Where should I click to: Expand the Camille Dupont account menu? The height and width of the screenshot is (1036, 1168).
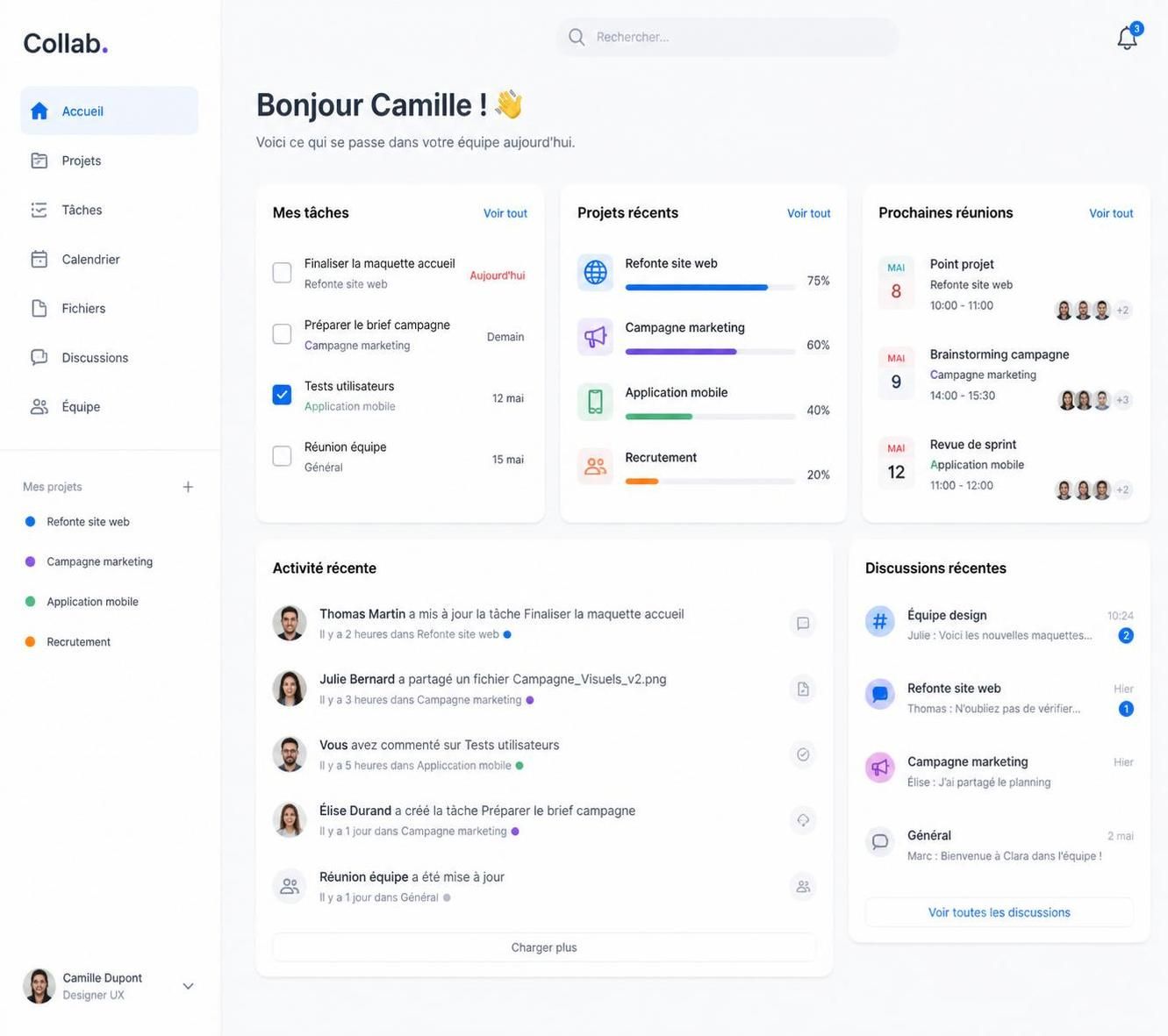point(188,986)
